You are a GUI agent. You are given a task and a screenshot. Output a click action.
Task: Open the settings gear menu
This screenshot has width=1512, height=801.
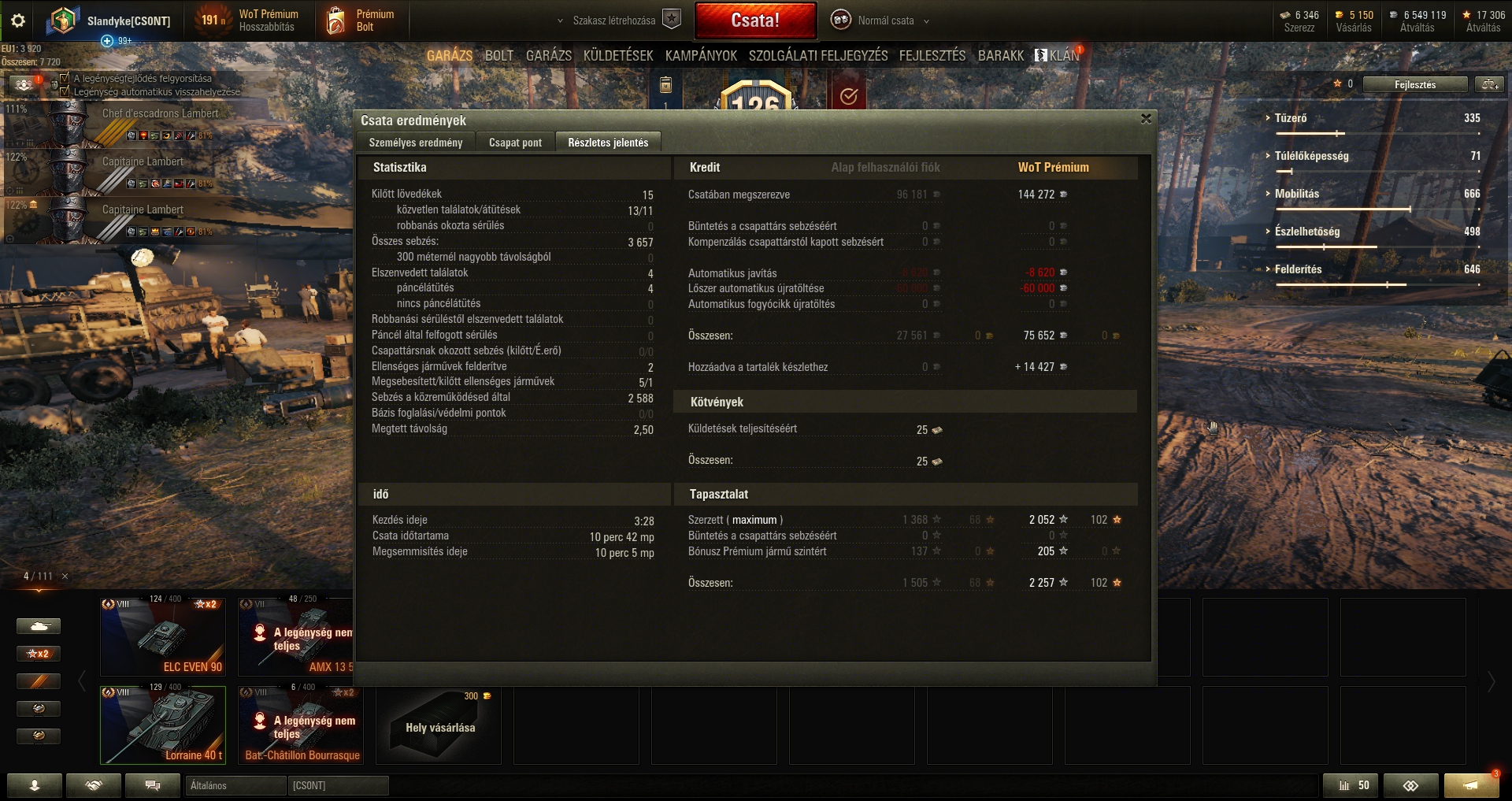pyautogui.click(x=18, y=20)
